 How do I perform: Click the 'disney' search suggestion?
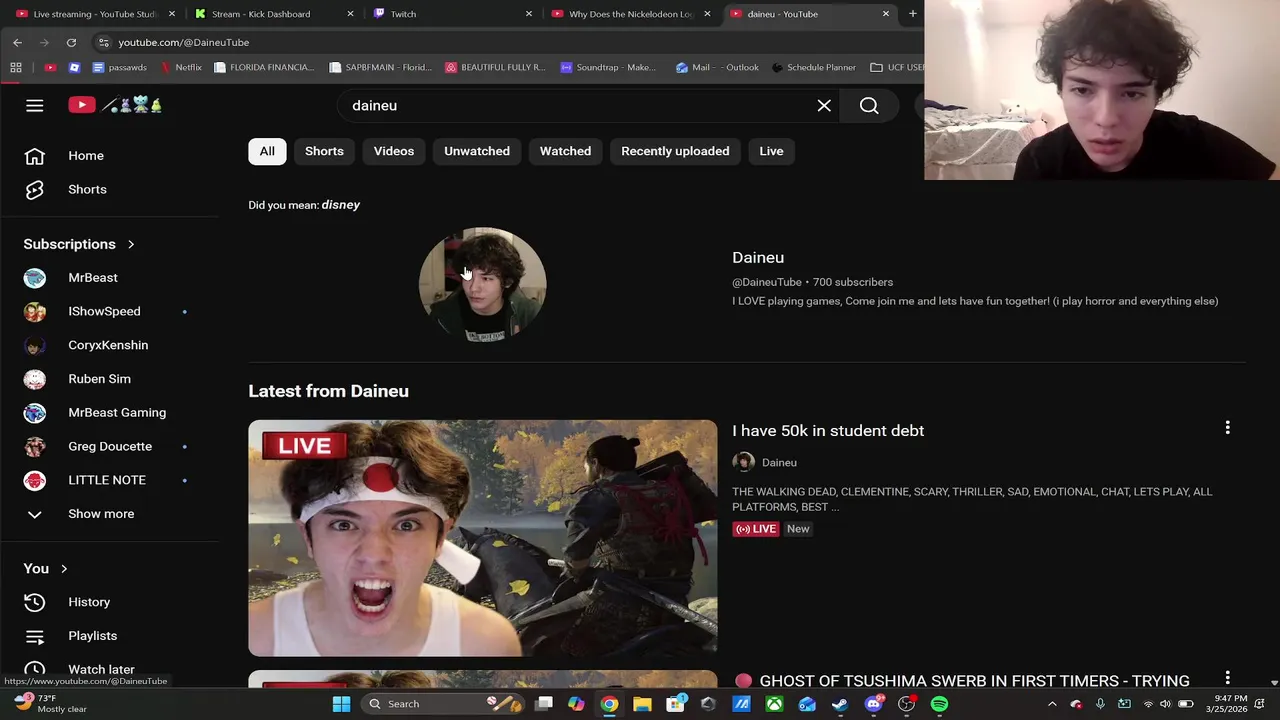[340, 205]
